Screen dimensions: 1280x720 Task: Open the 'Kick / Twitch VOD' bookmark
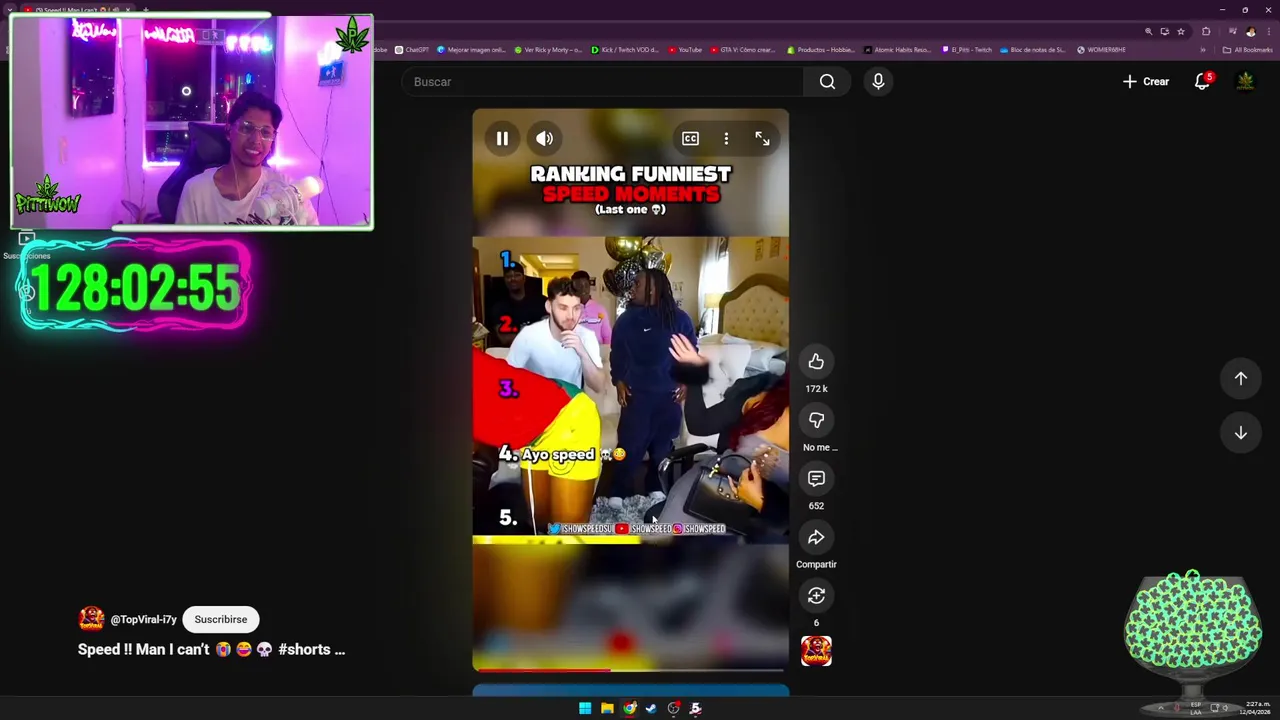(x=625, y=50)
